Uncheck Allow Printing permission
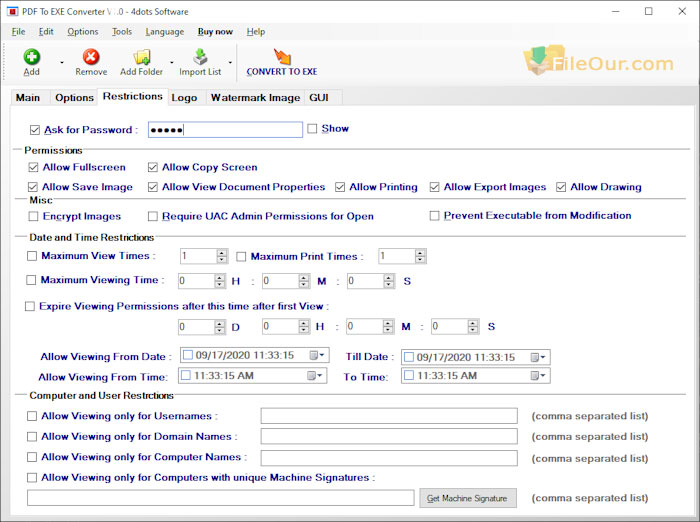The image size is (700, 522). (x=341, y=187)
